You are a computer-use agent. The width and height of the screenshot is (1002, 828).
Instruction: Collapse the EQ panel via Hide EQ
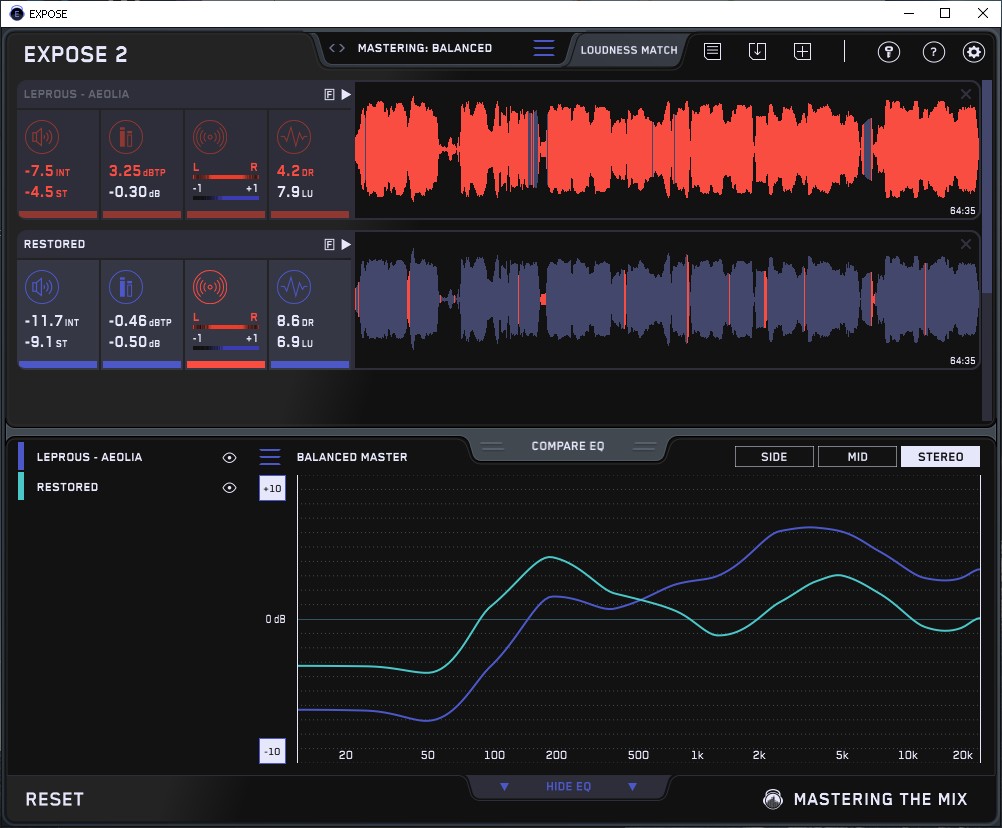coord(568,787)
